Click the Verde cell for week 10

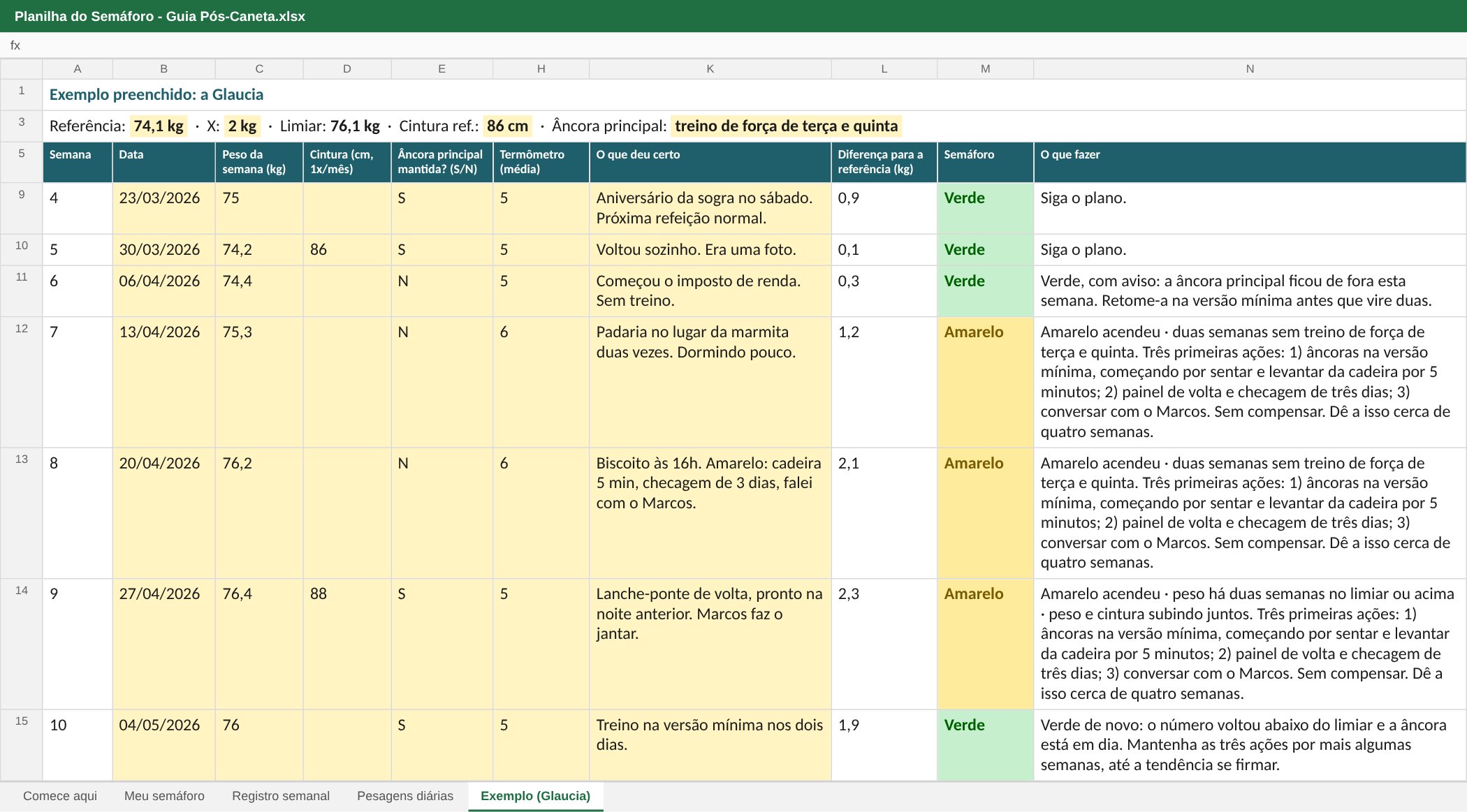(x=985, y=745)
